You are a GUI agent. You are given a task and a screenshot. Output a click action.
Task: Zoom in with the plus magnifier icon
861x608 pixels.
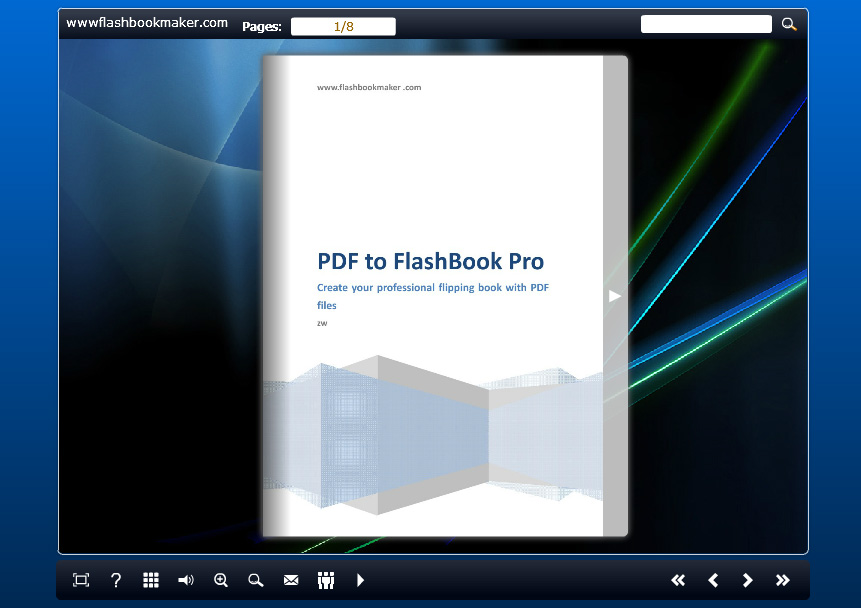tap(221, 580)
